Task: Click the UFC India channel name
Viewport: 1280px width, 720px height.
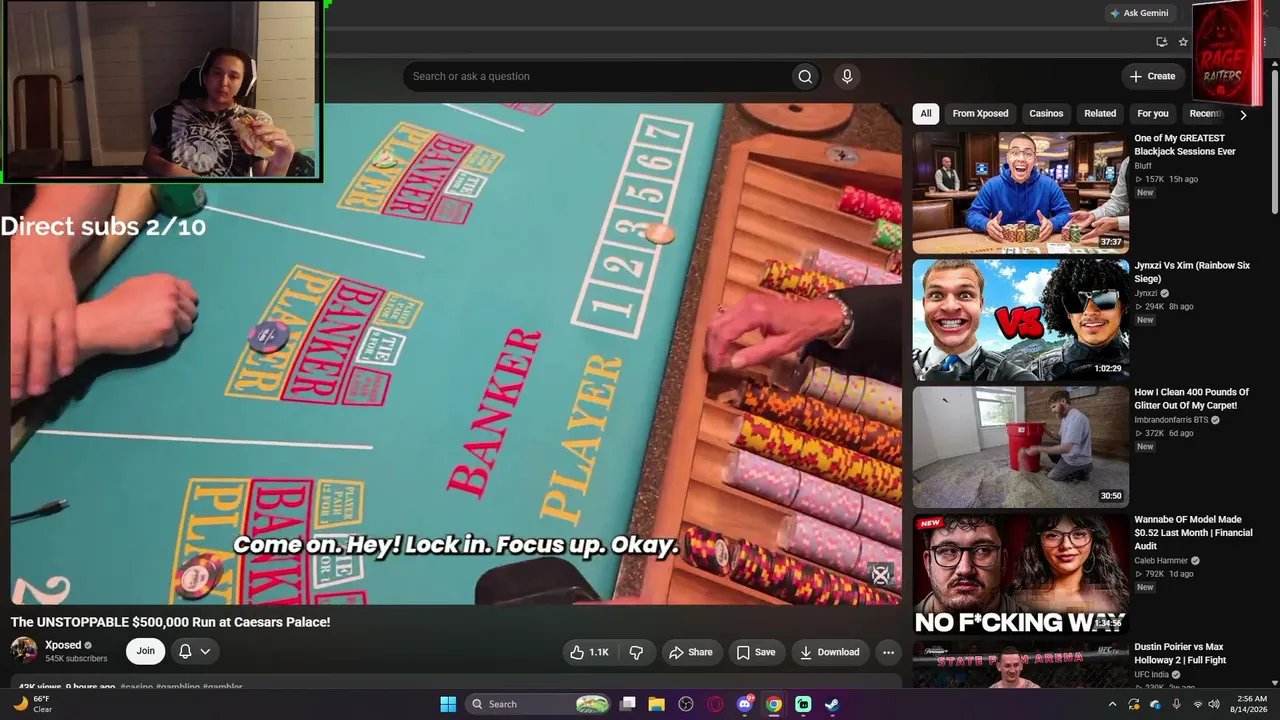Action: pos(1152,675)
